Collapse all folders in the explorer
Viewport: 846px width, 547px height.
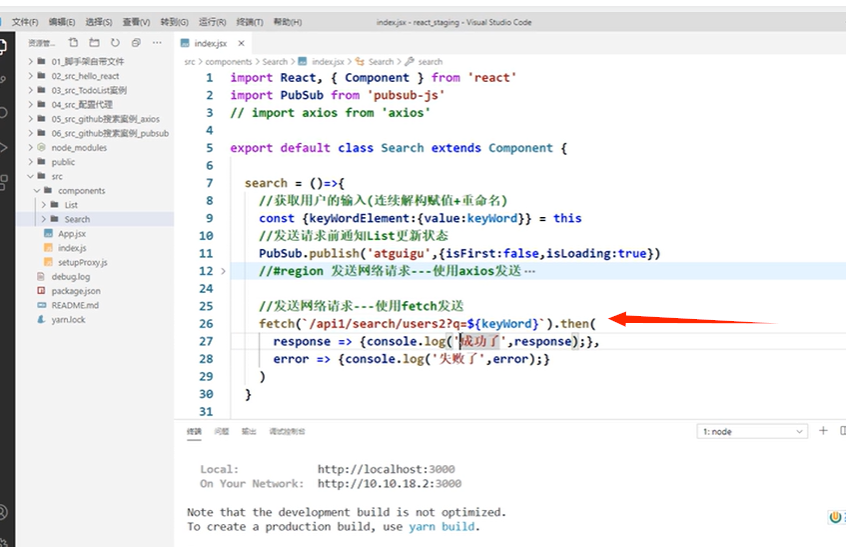(x=136, y=43)
